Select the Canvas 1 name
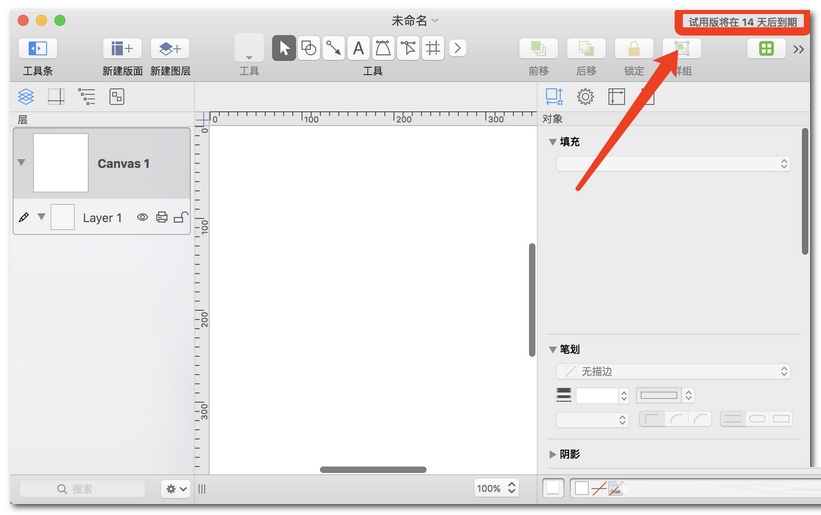This screenshot has height=515, width=821. pos(124,164)
